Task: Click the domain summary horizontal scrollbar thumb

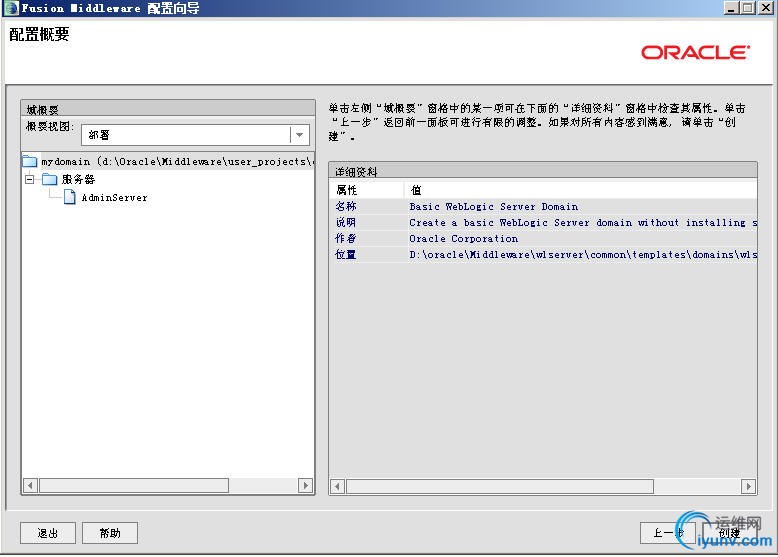Action: pyautogui.click(x=134, y=485)
